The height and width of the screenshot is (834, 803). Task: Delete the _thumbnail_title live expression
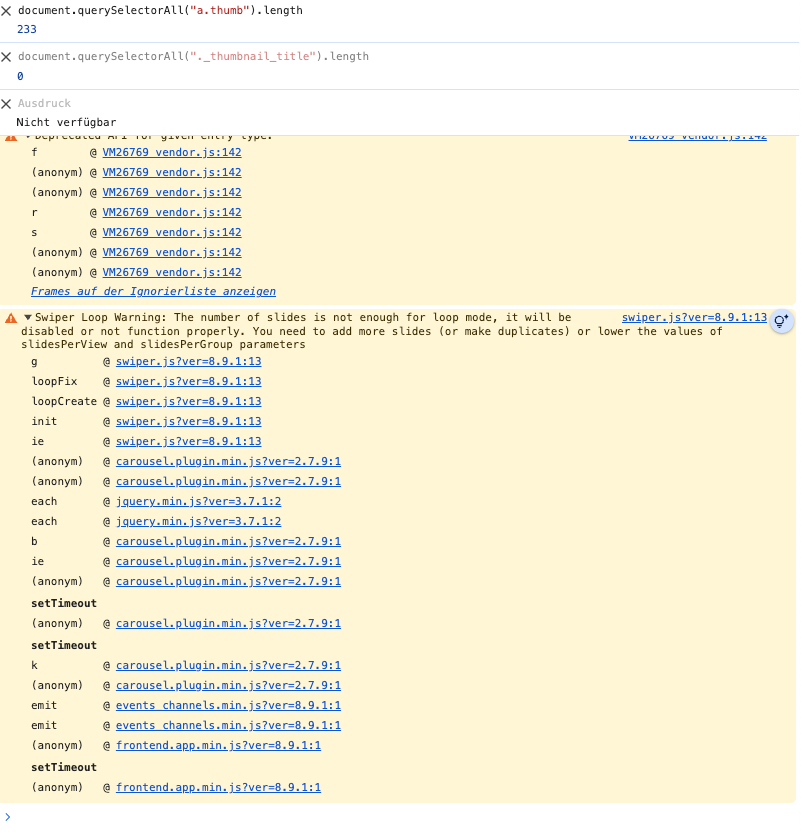coord(6,57)
